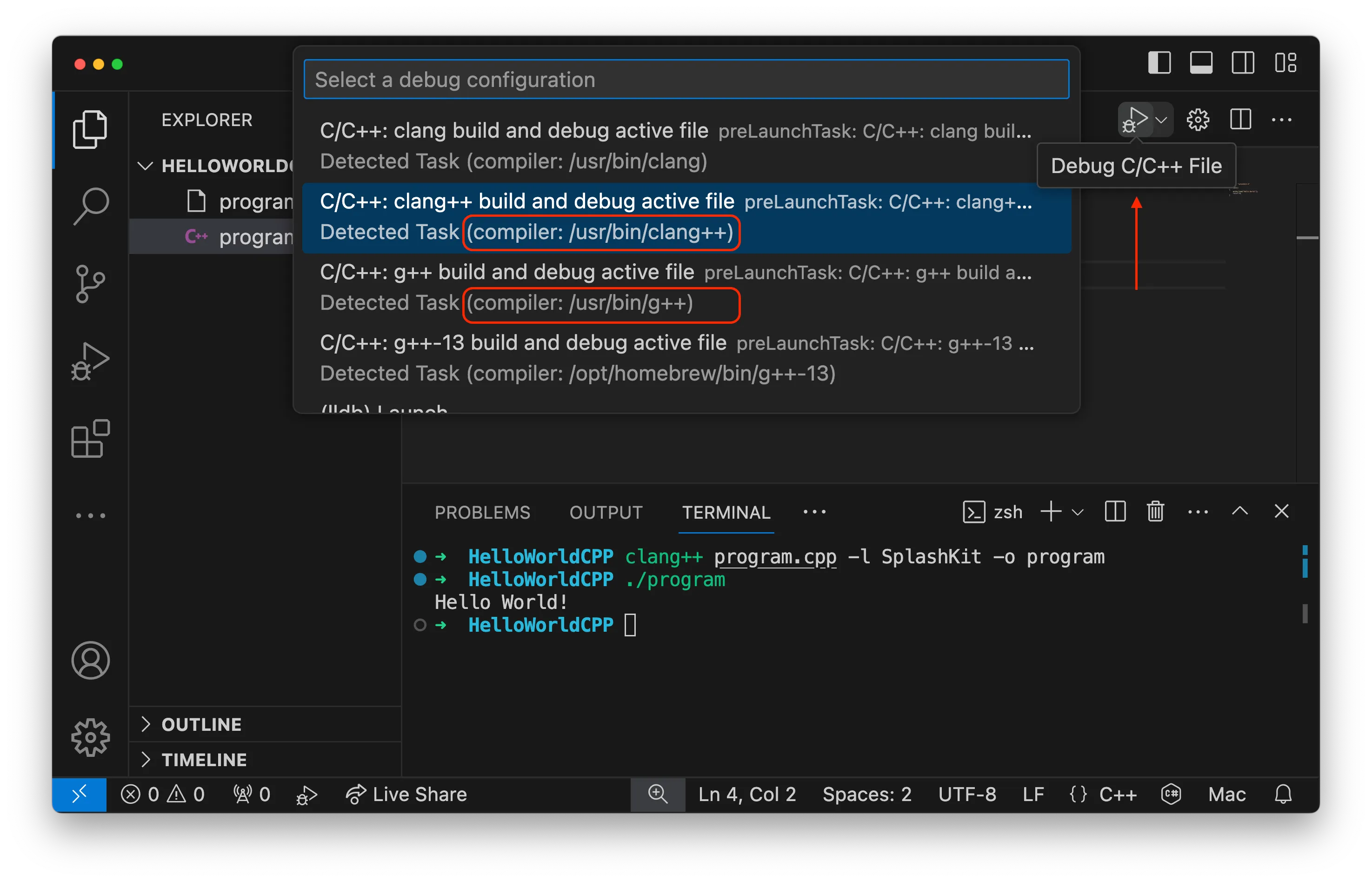This screenshot has width=1372, height=882.
Task: Open the Extensions view
Action: click(90, 439)
